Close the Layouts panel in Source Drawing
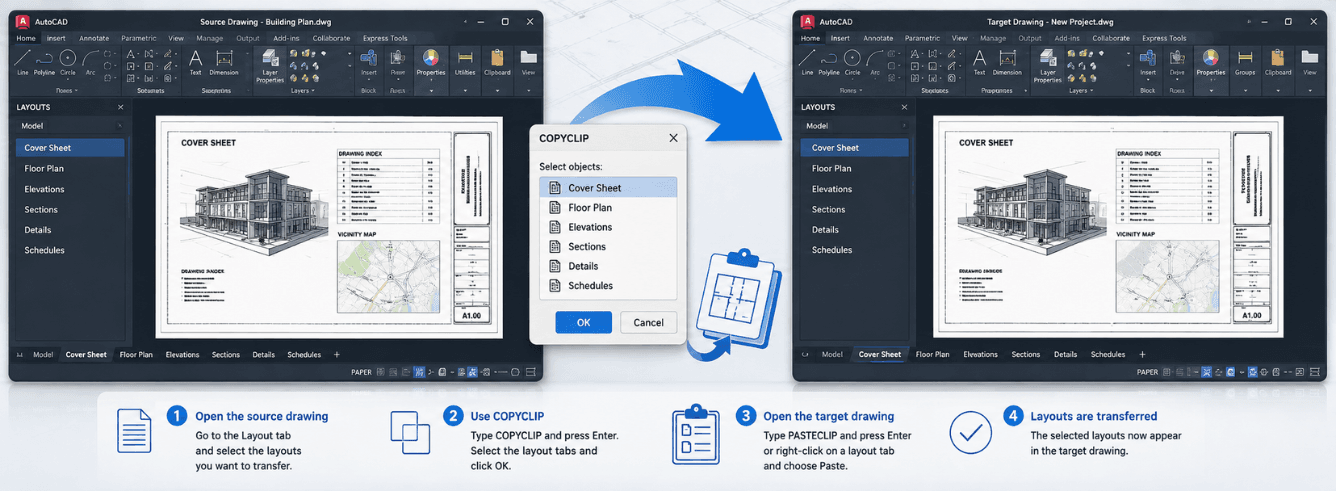The width and height of the screenshot is (1336, 491). pos(121,107)
